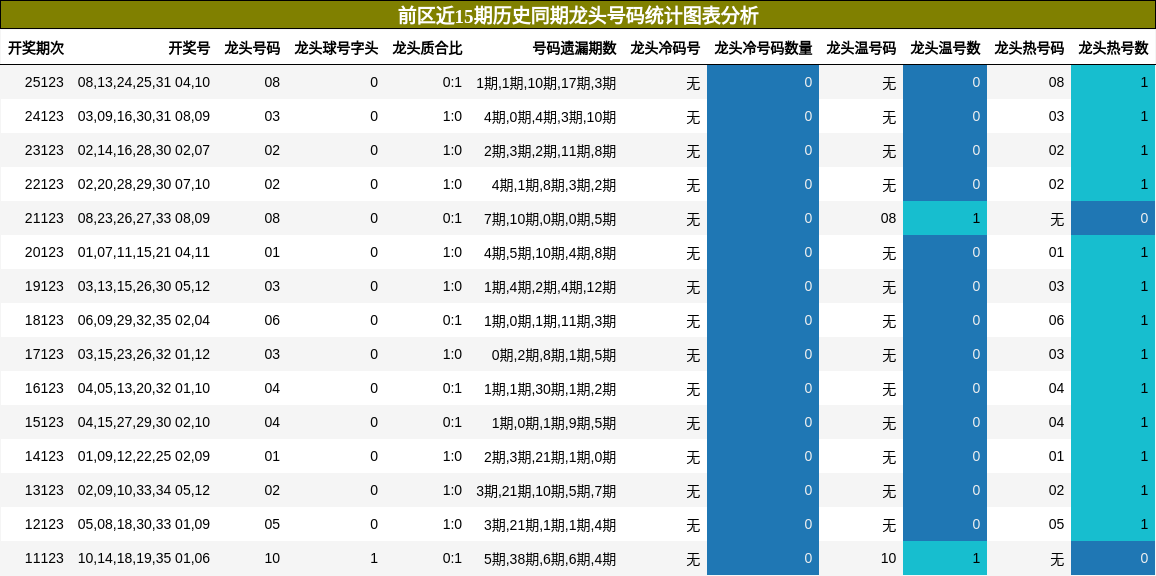Select period number 15123
This screenshot has height=576, width=1156.
tap(44, 422)
